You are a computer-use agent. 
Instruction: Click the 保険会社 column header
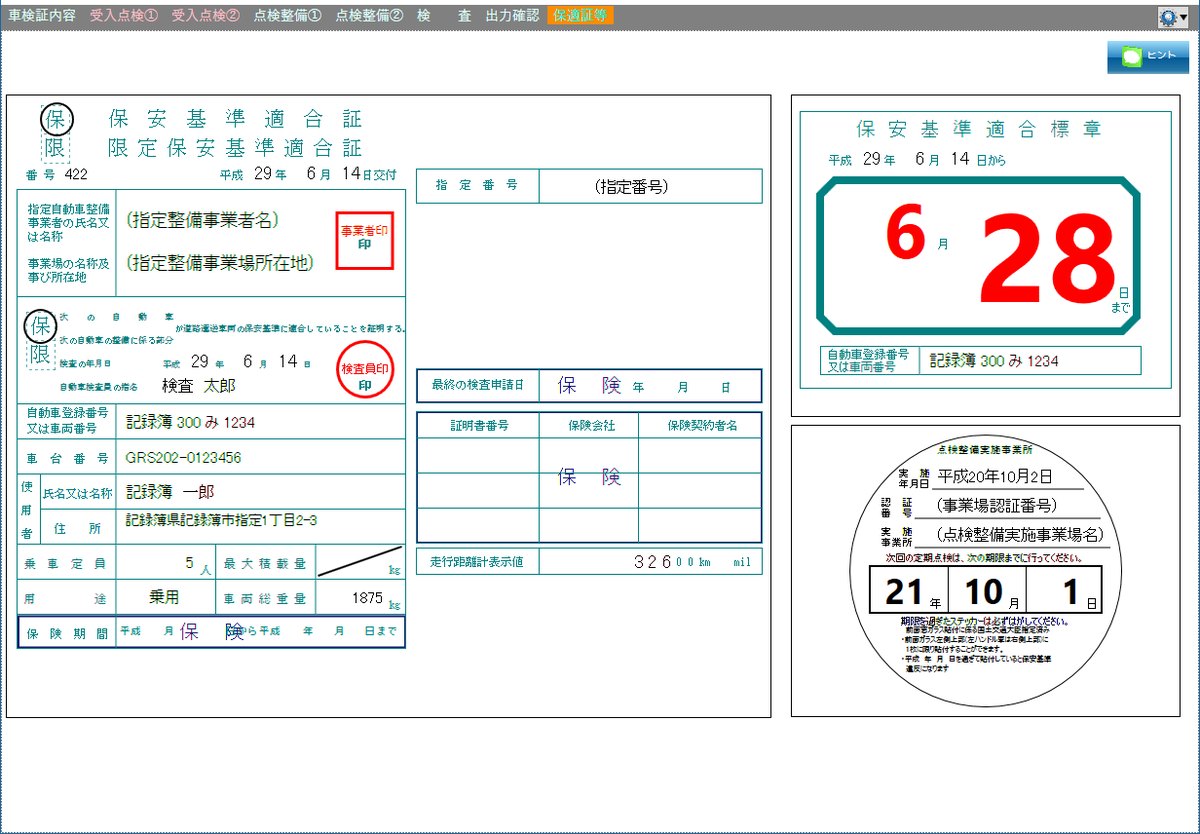(x=590, y=425)
